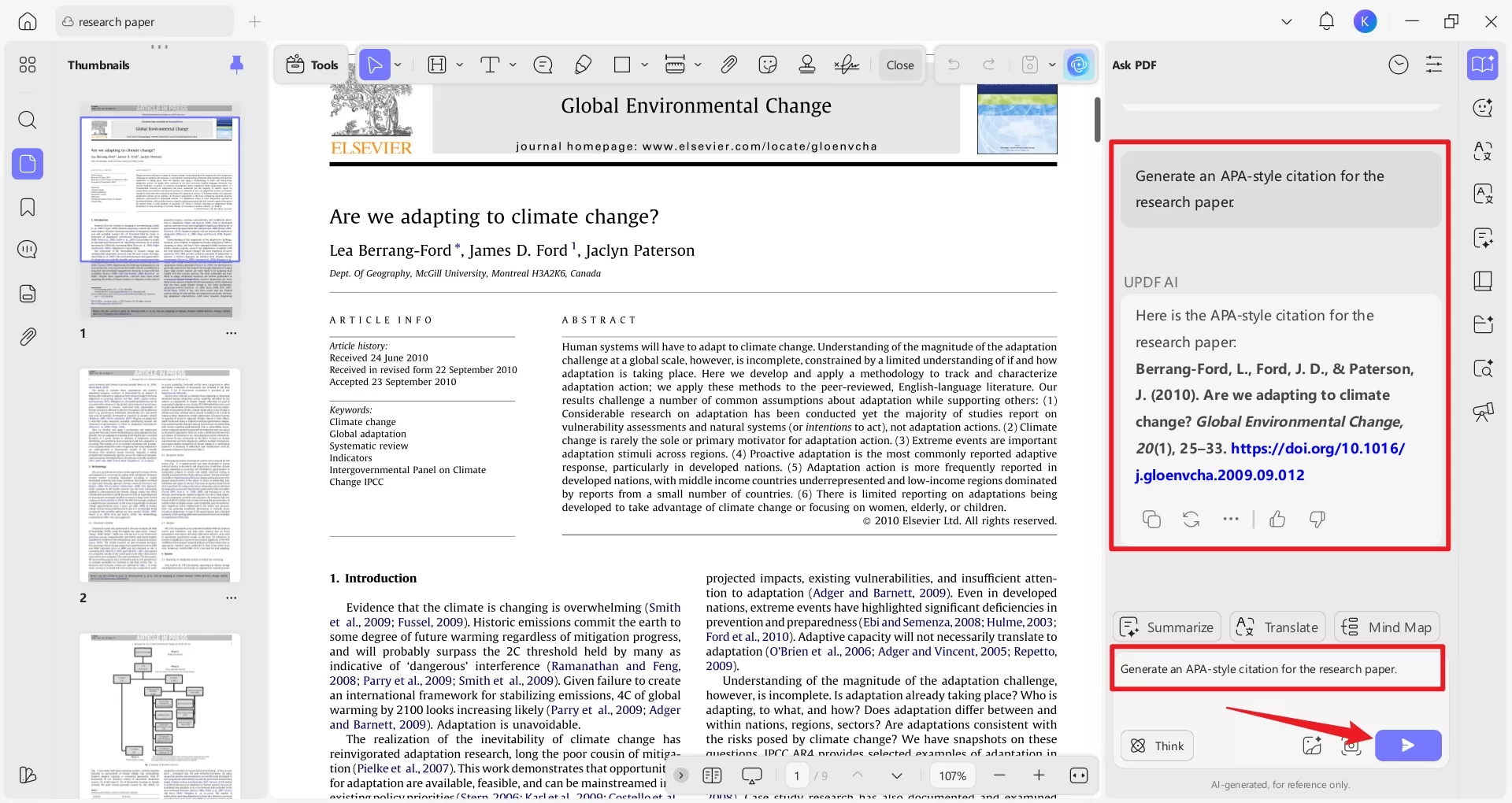Use the signature tool
The image size is (1512, 803).
point(847,65)
